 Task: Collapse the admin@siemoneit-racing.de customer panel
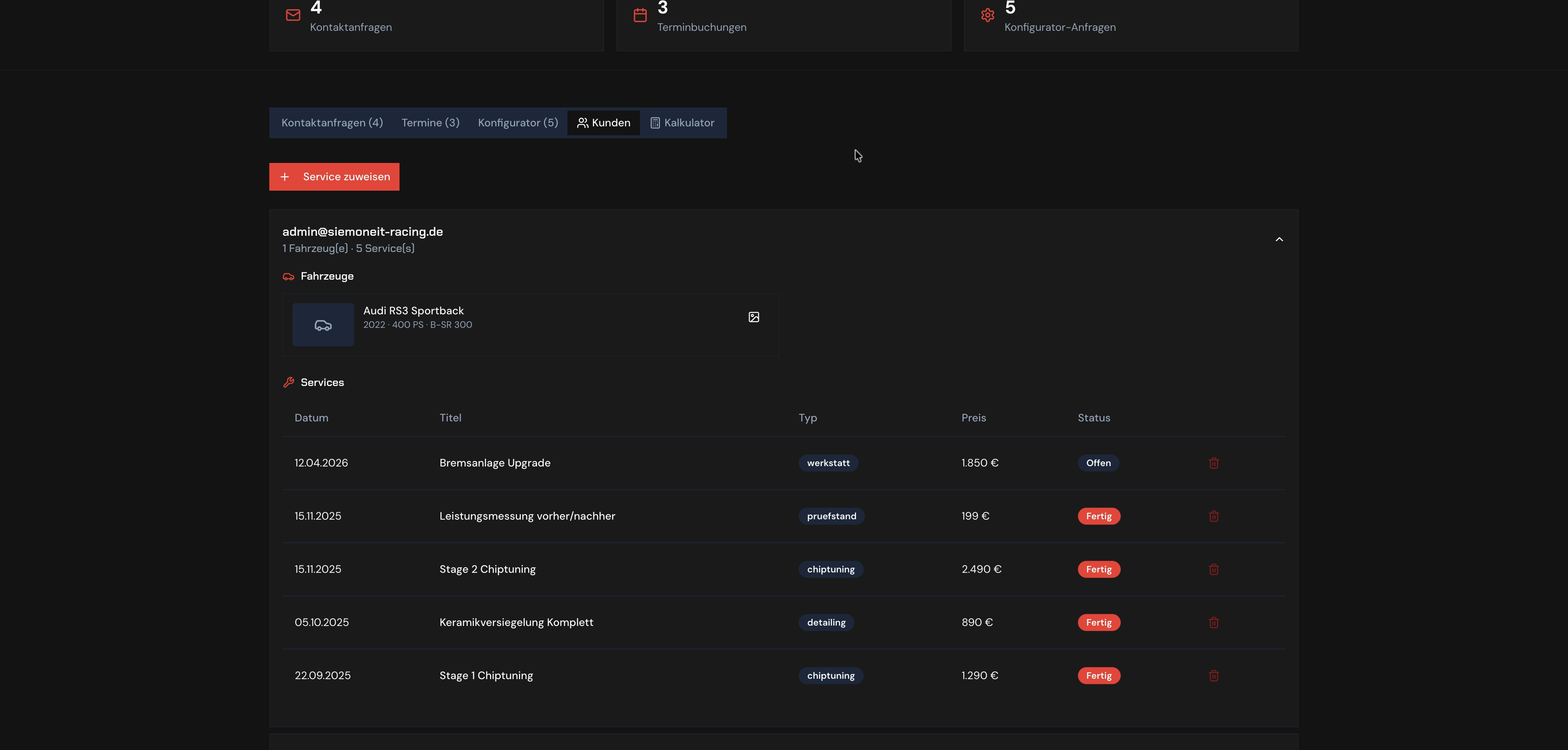[1279, 239]
